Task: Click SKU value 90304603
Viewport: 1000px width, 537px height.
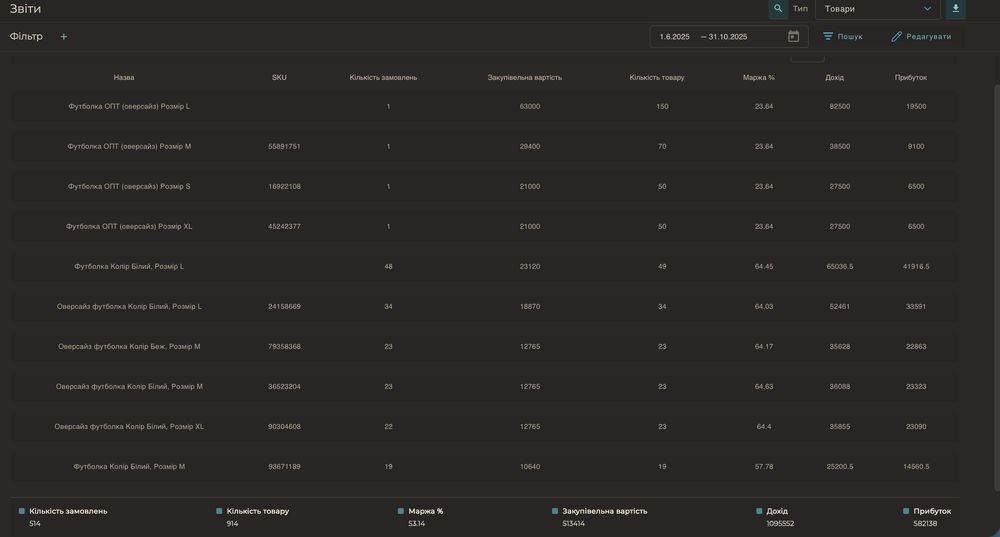Action: point(284,427)
